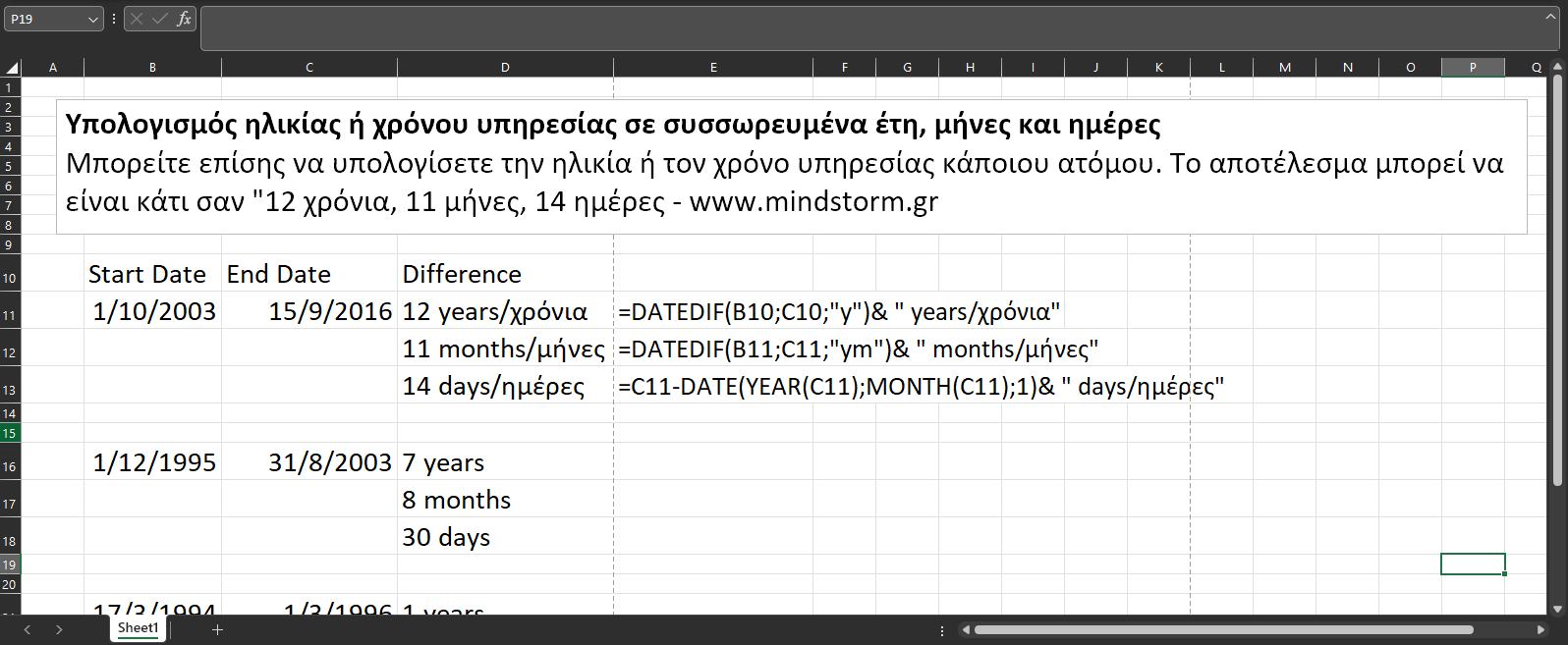Select the cell containing 15/9/2016
1568x645 pixels.
309,312
